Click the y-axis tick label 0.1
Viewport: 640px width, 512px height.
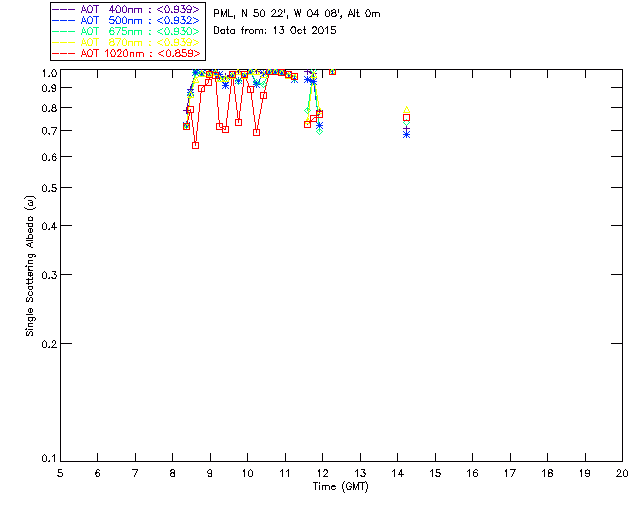click(x=49, y=459)
